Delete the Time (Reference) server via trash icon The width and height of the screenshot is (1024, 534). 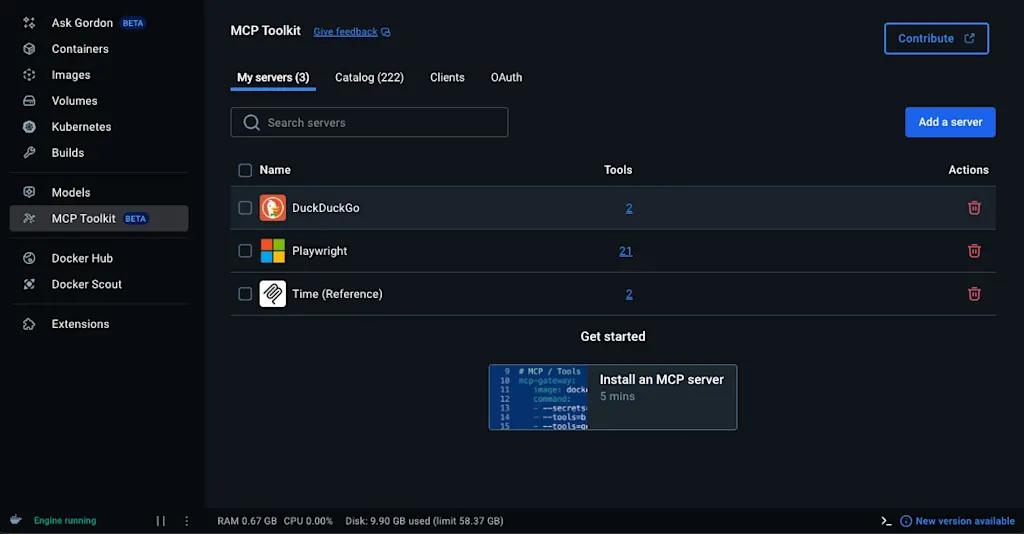point(974,294)
